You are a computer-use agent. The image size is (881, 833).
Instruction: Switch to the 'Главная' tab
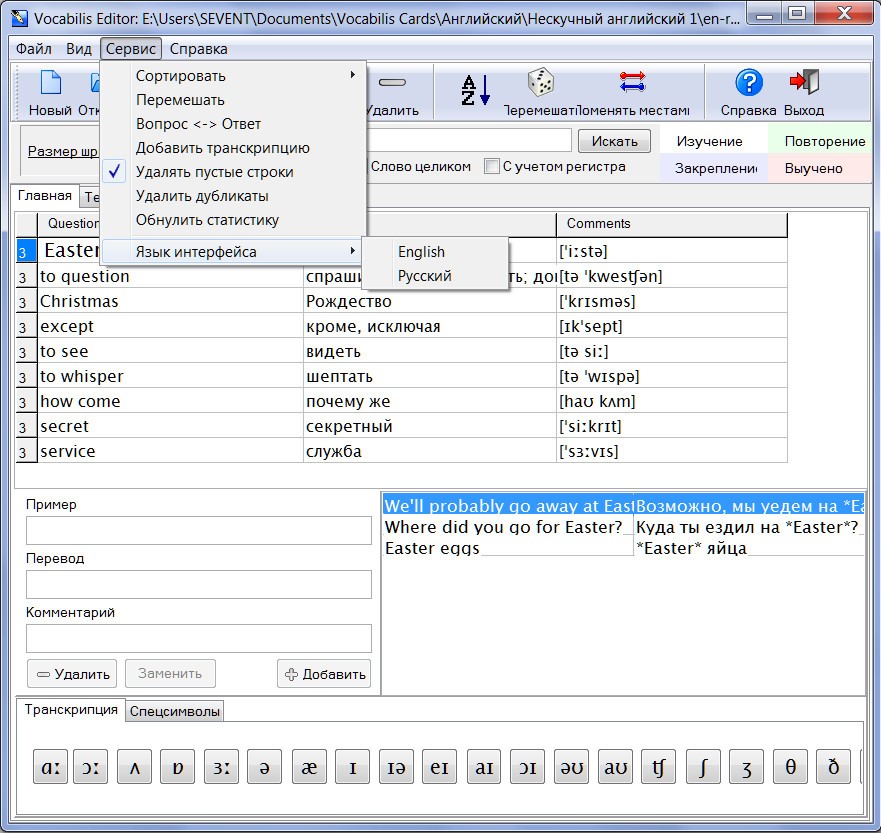click(45, 195)
